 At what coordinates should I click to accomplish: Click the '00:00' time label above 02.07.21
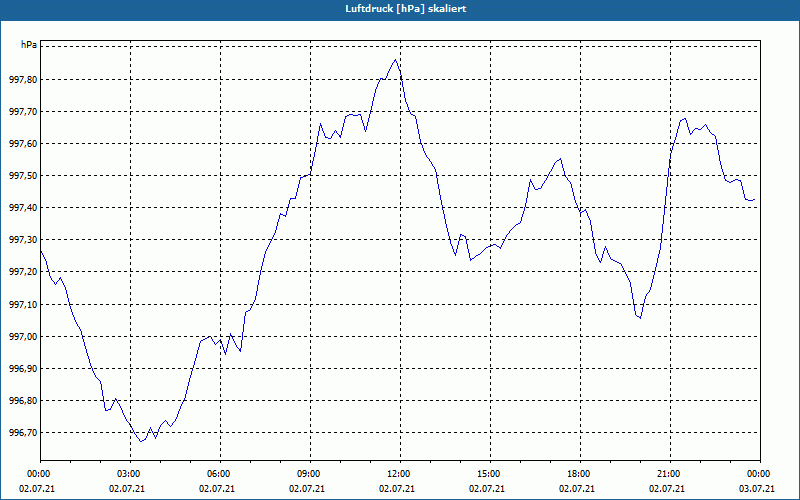(37, 474)
